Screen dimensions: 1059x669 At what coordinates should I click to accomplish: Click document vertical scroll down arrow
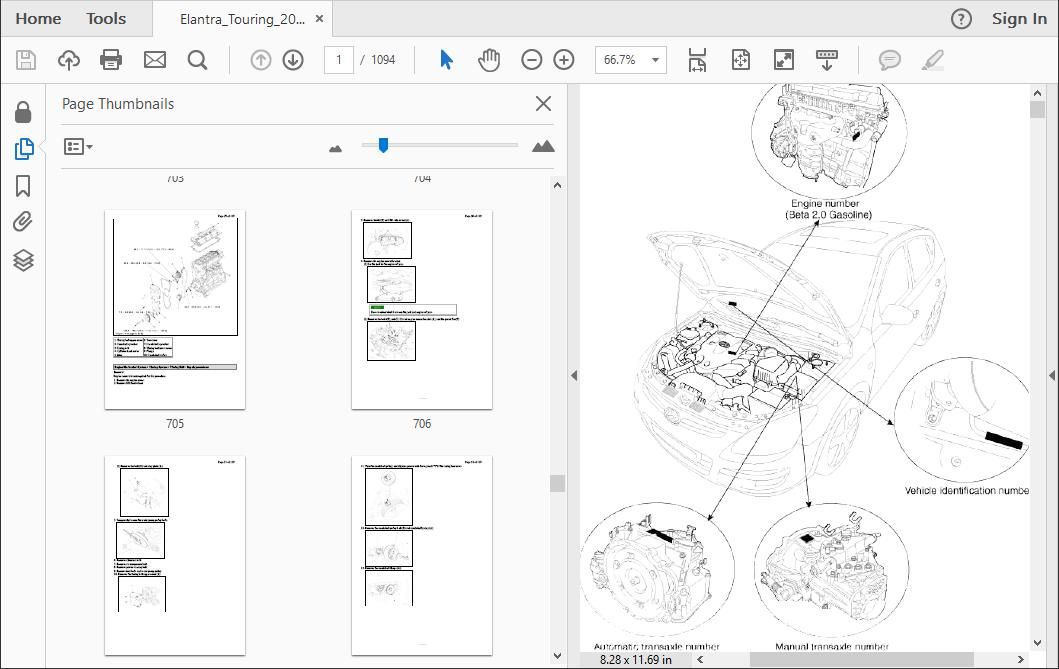click(x=1038, y=643)
